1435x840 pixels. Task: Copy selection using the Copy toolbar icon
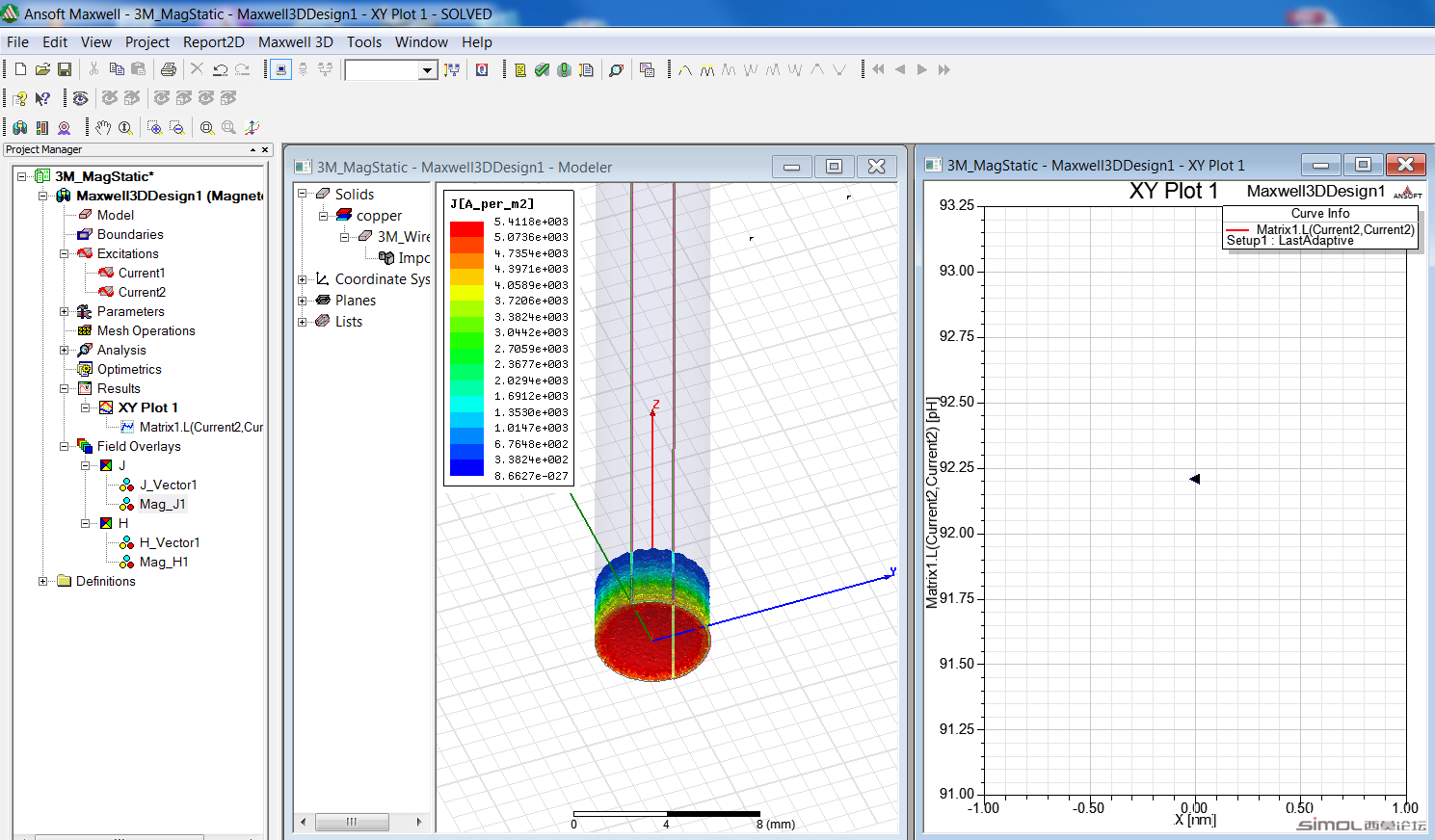117,69
